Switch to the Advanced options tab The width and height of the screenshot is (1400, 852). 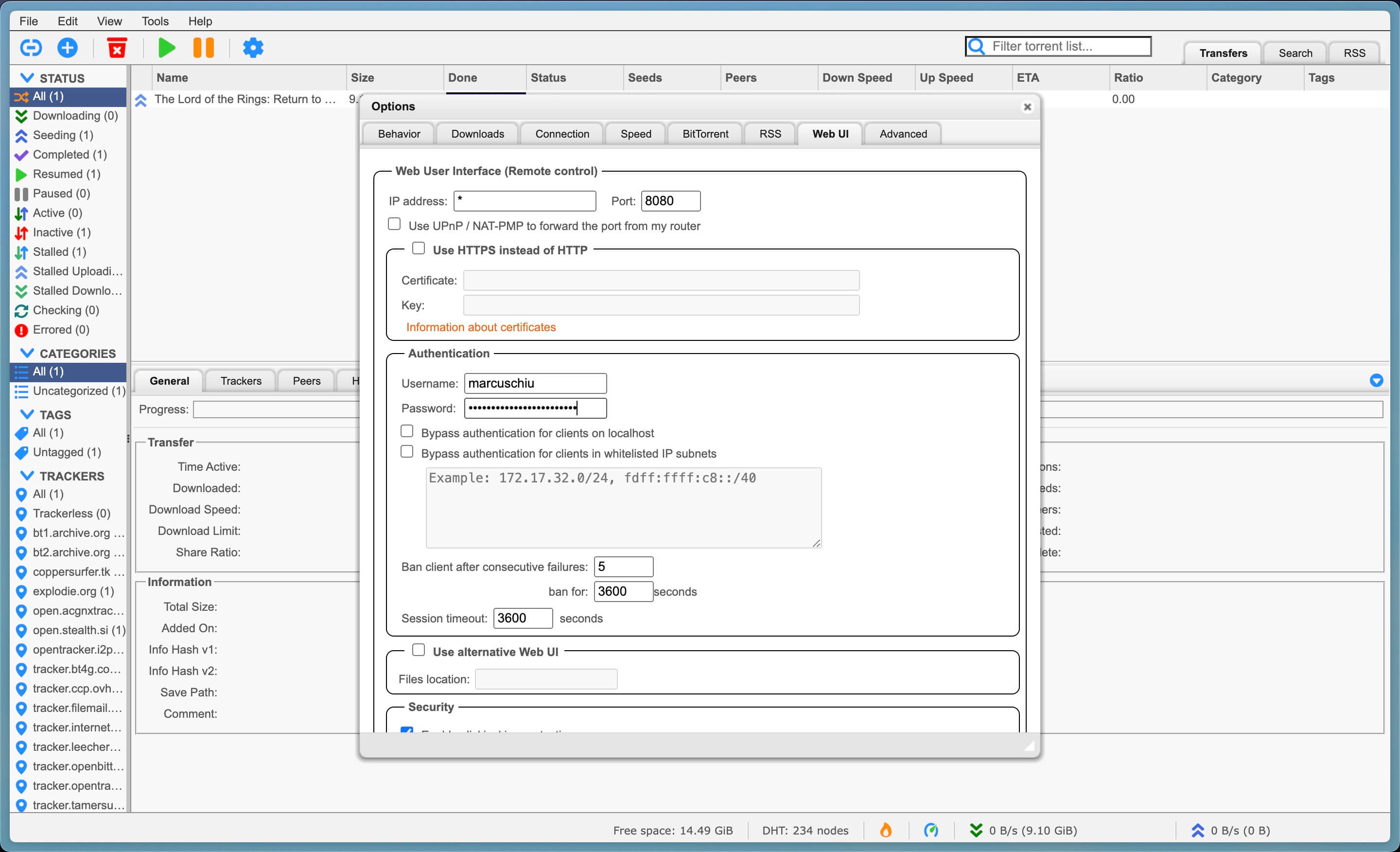click(x=903, y=134)
